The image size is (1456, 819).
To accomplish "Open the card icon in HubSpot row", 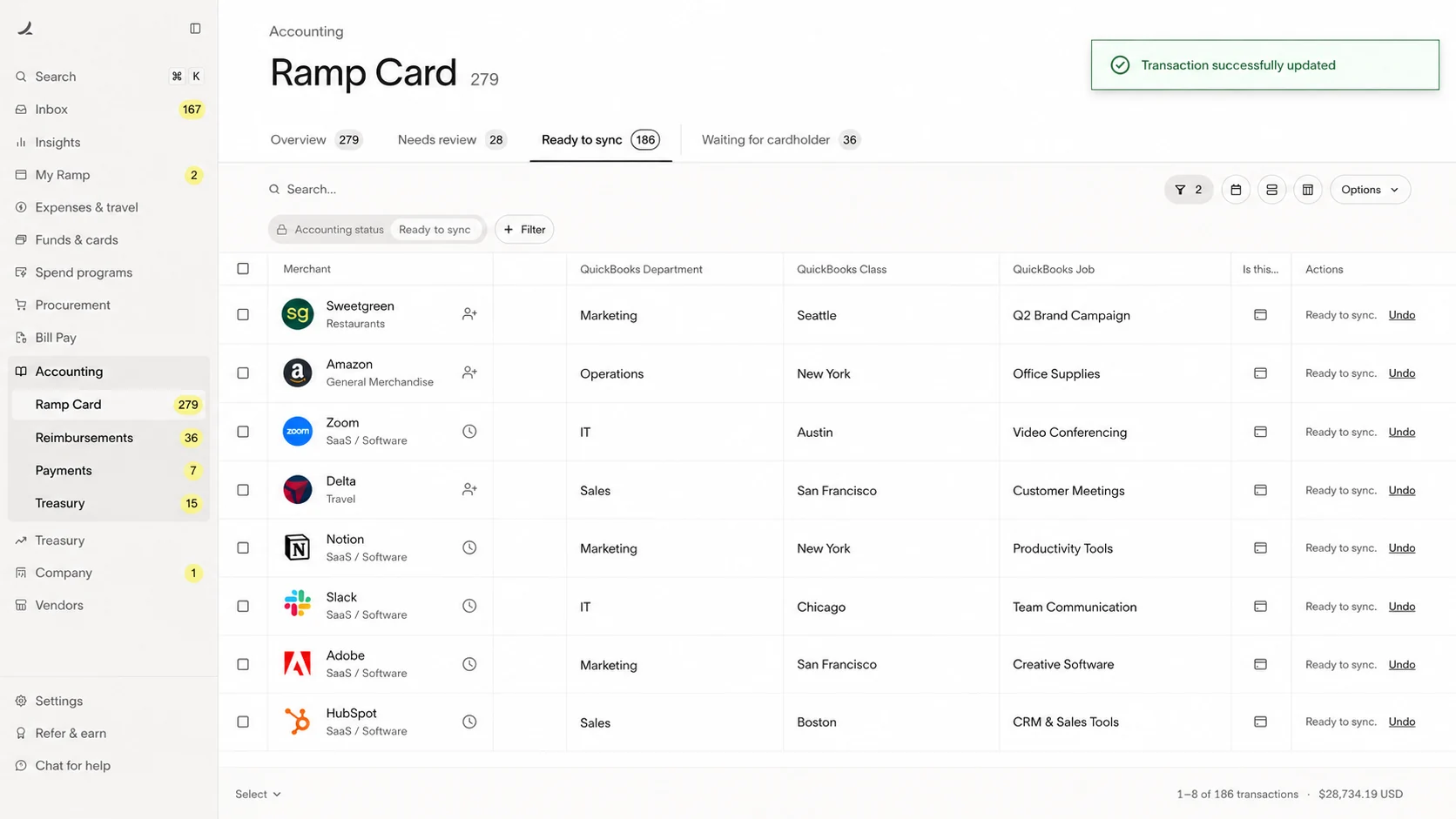I will click(1260, 722).
